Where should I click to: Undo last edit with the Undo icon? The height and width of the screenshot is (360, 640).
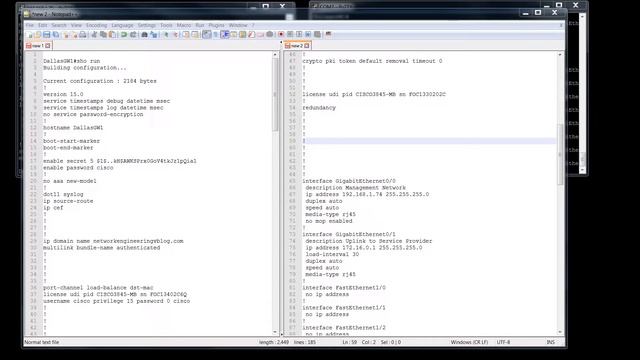tap(124, 35)
